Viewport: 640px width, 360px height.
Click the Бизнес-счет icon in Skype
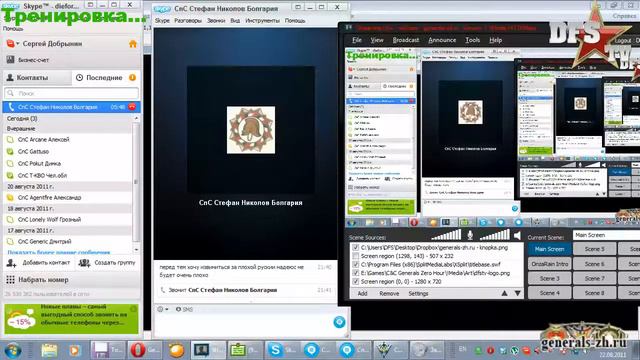click(11, 60)
